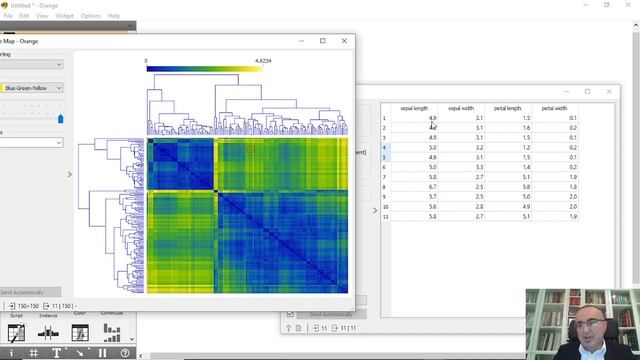Image resolution: width=640 pixels, height=360 pixels.
Task: Open the Blue-Green-Yellow palette dropdown
Action: coord(31,88)
